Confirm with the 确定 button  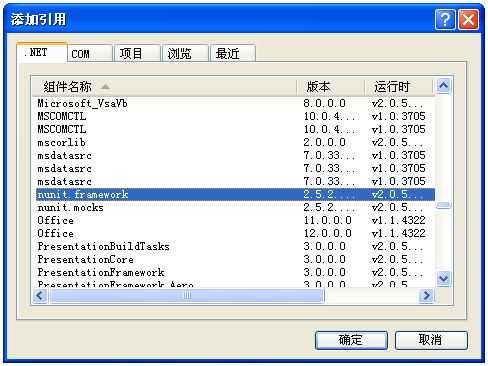[351, 340]
